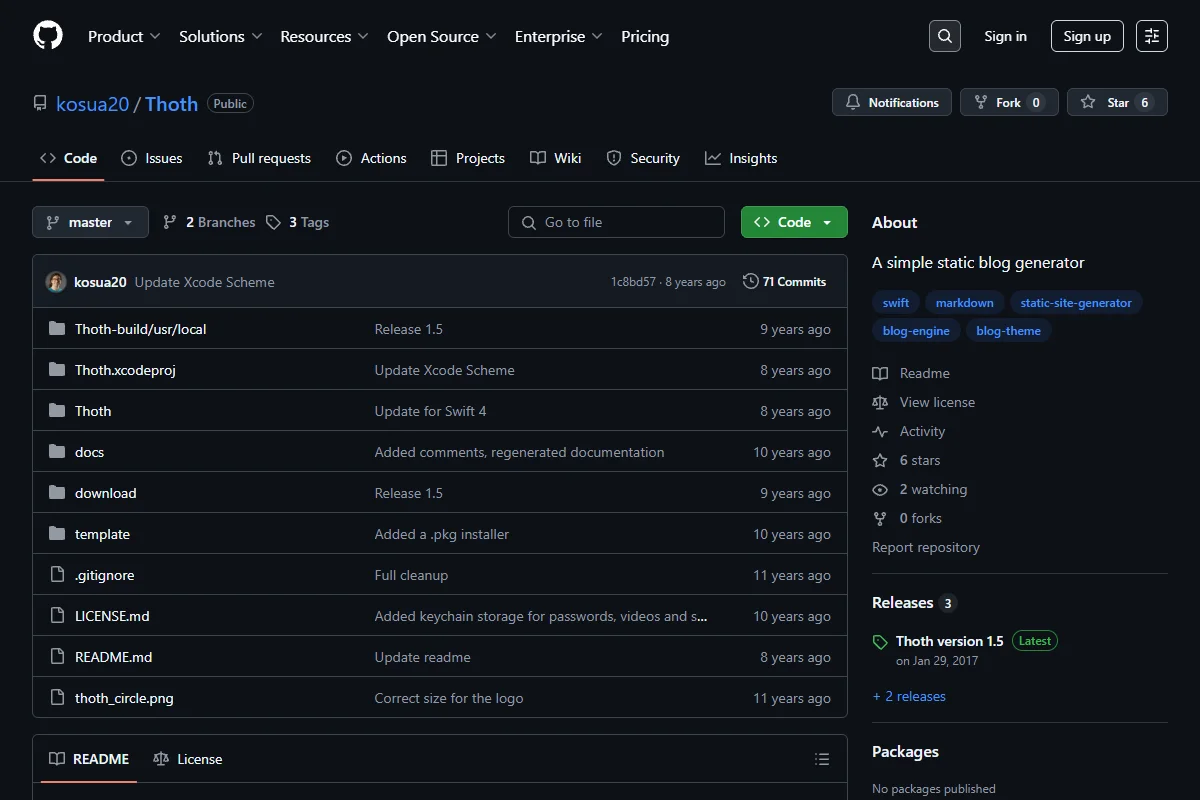1200x800 pixels.
Task: Expand the Product navigation menu
Action: pos(124,36)
